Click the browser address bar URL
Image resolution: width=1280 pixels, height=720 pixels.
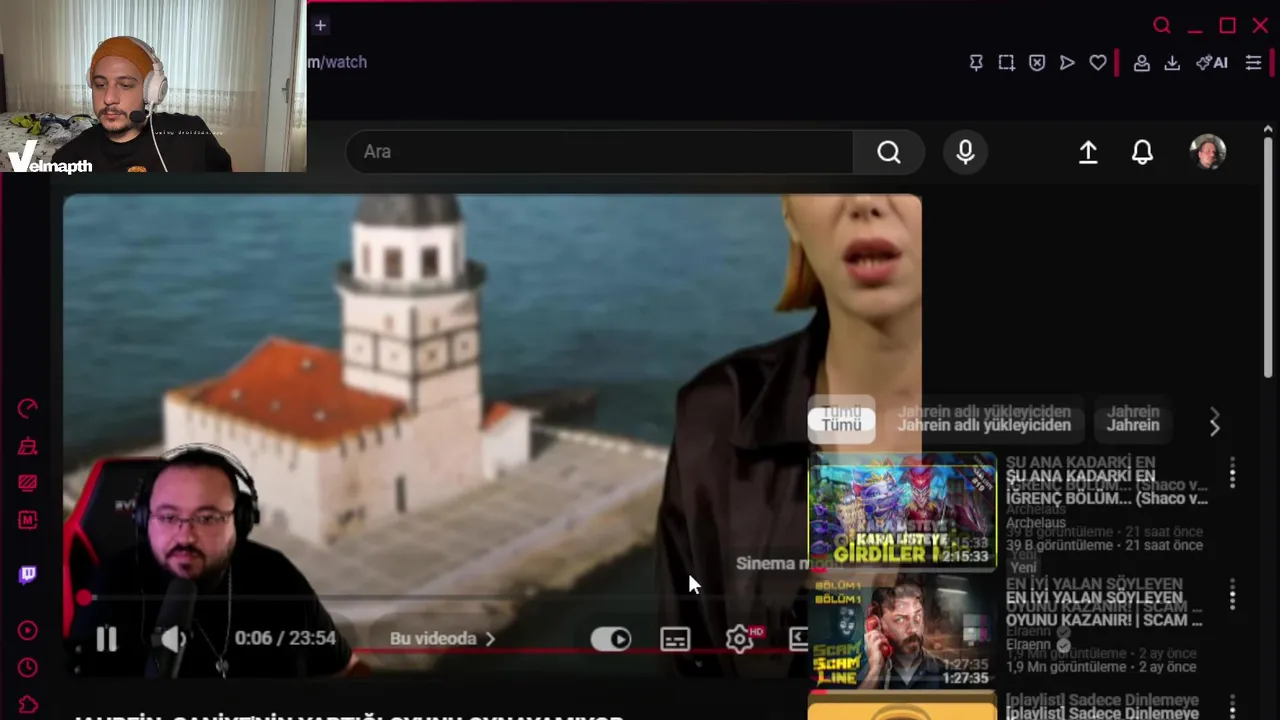338,62
